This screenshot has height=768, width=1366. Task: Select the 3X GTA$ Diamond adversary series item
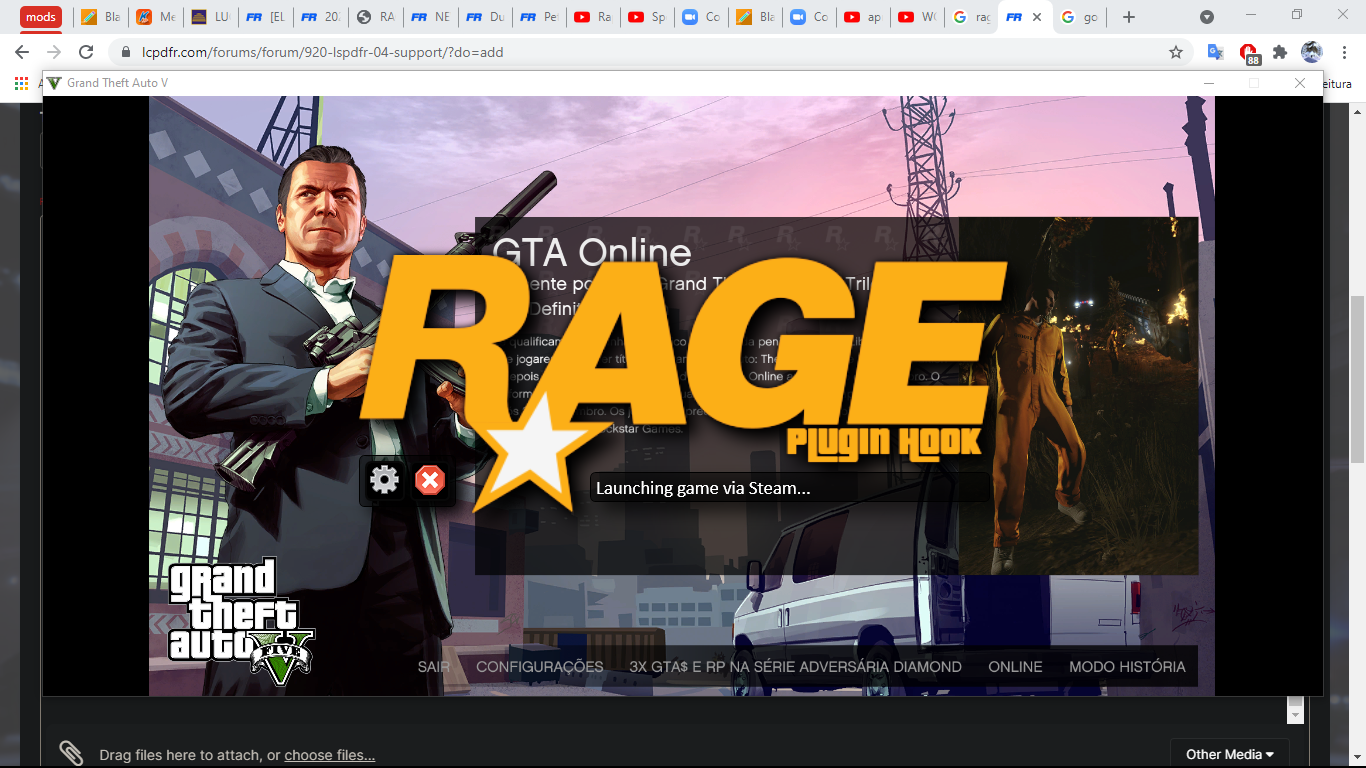[795, 667]
